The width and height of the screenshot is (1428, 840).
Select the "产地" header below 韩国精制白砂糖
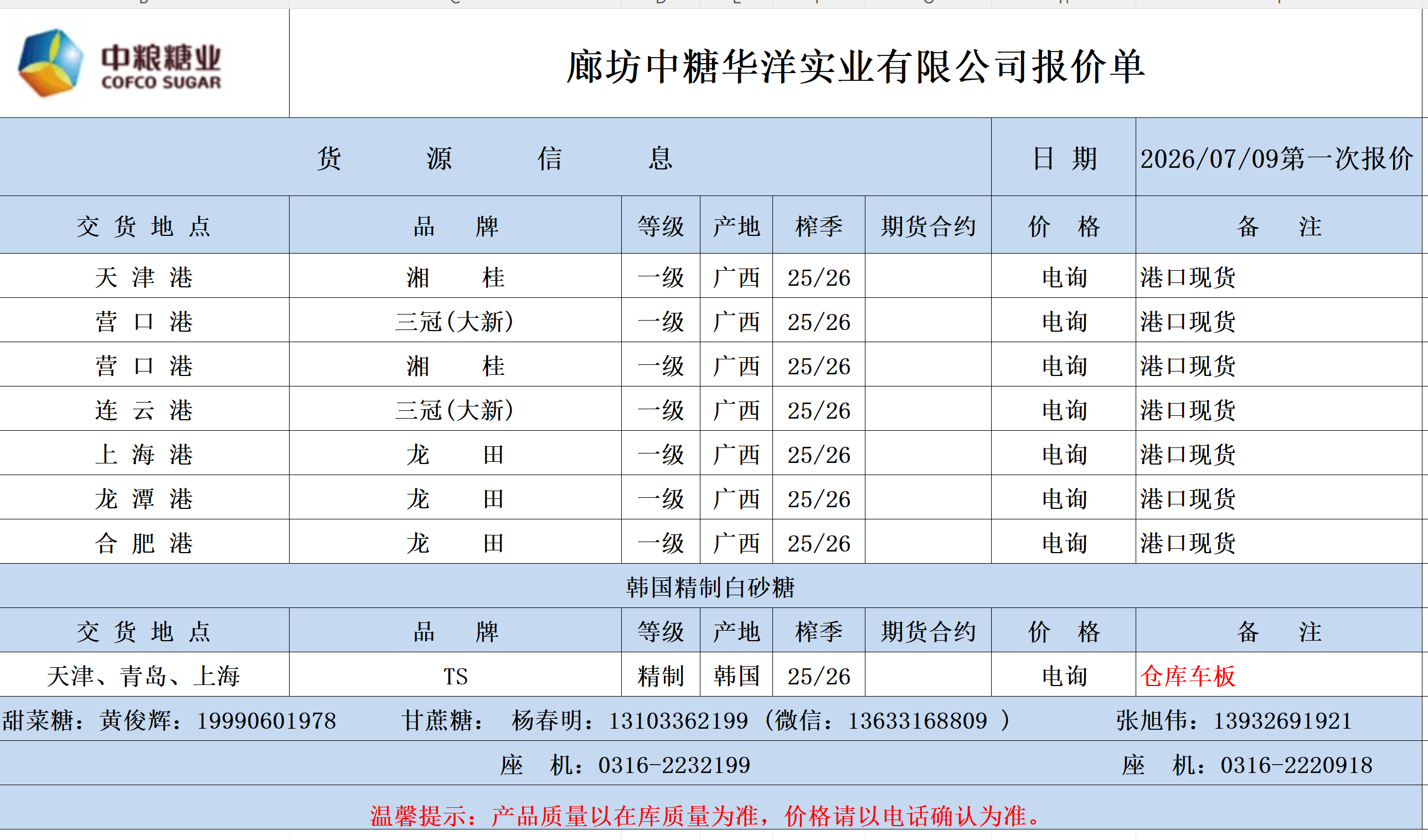(x=736, y=631)
